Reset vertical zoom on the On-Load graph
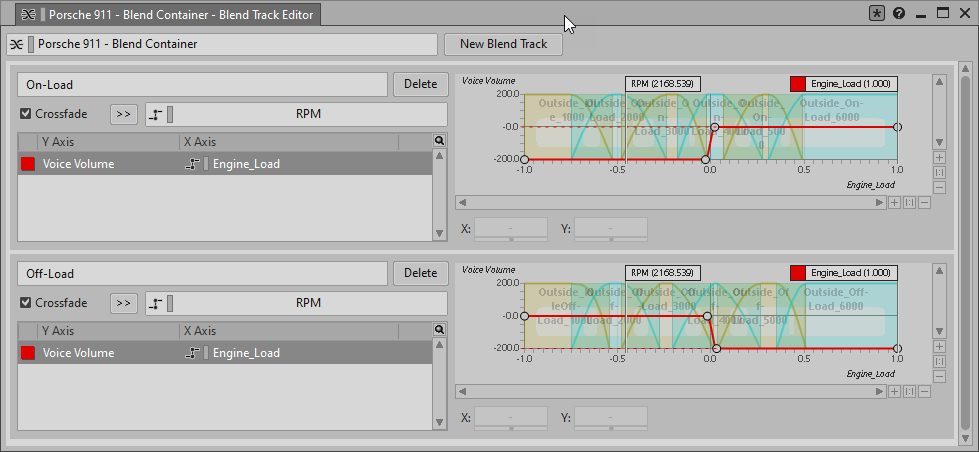979x452 pixels. tap(938, 172)
